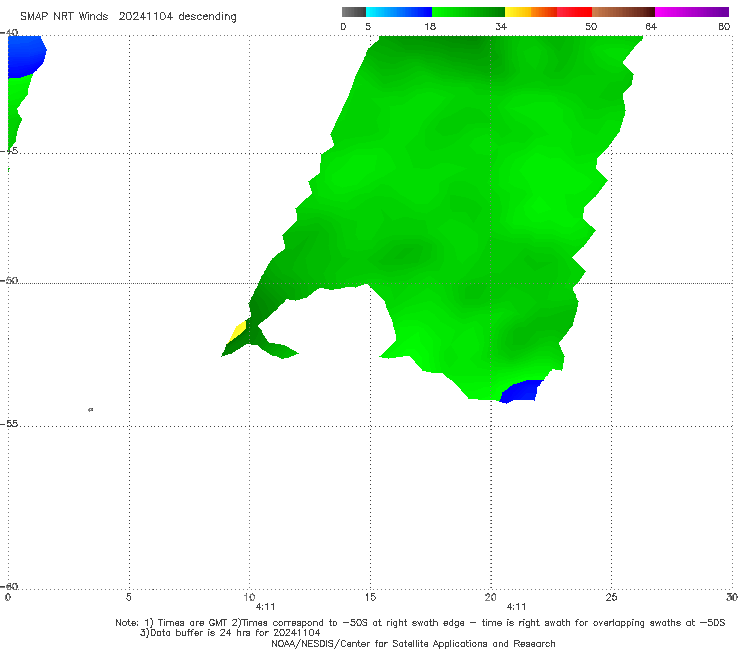Click the longitude label '15'
This screenshot has height=650, width=740.
click(370, 598)
